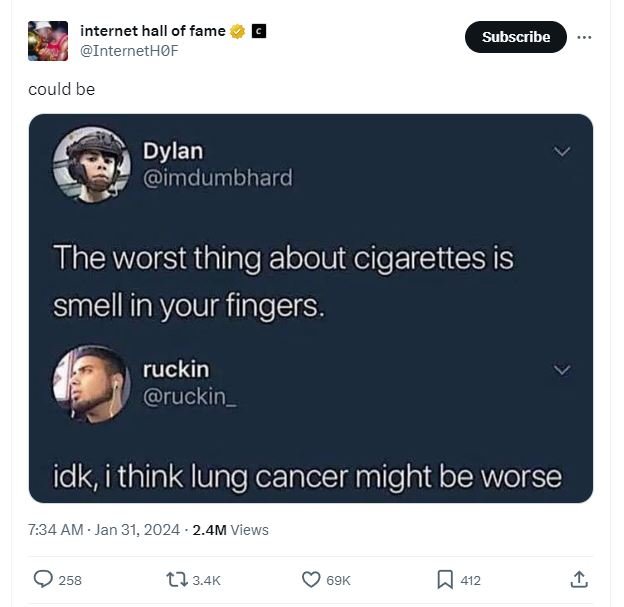The image size is (624, 607).
Task: Click Dylan's helmet profile picture
Action: pyautogui.click(x=92, y=165)
